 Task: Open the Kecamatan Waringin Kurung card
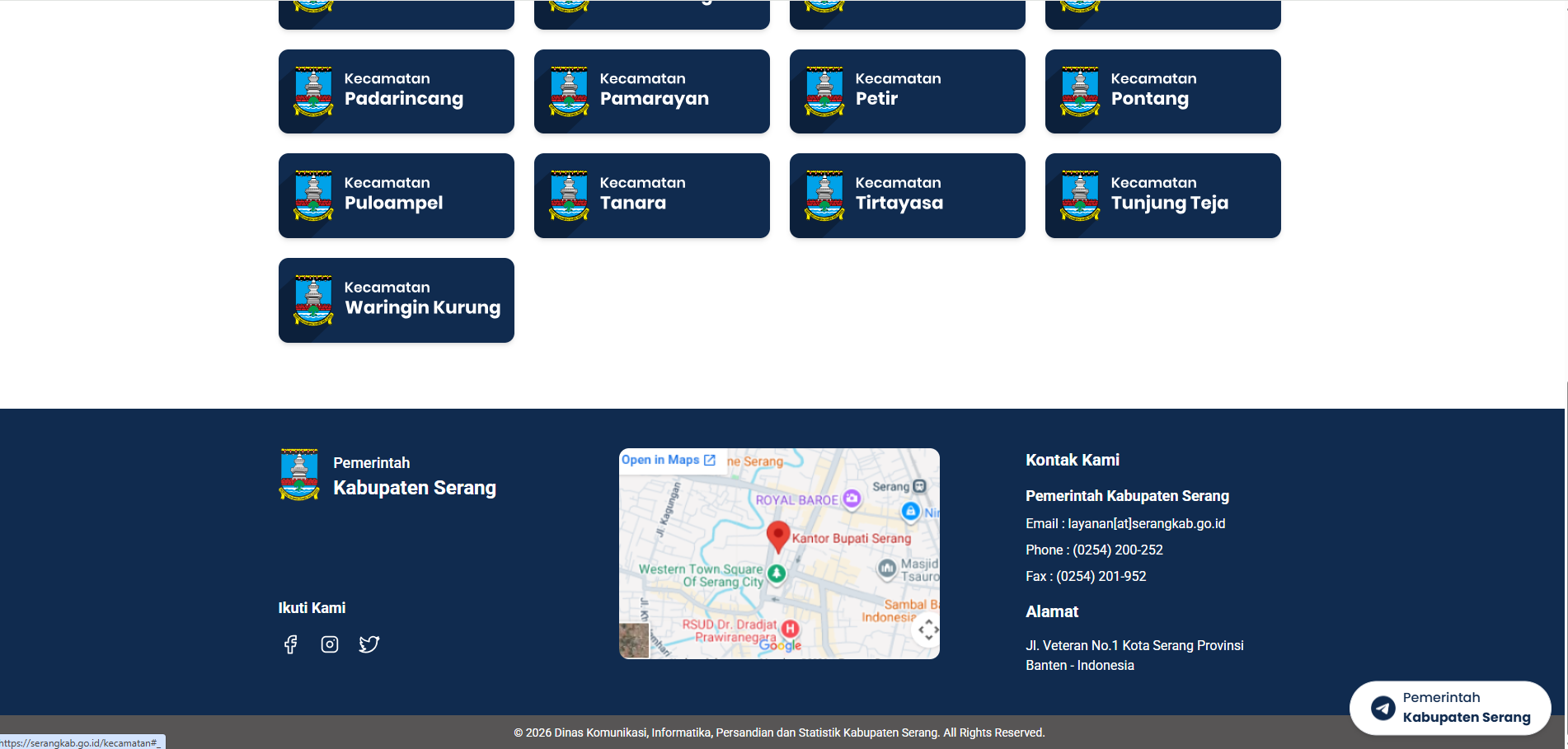point(397,300)
